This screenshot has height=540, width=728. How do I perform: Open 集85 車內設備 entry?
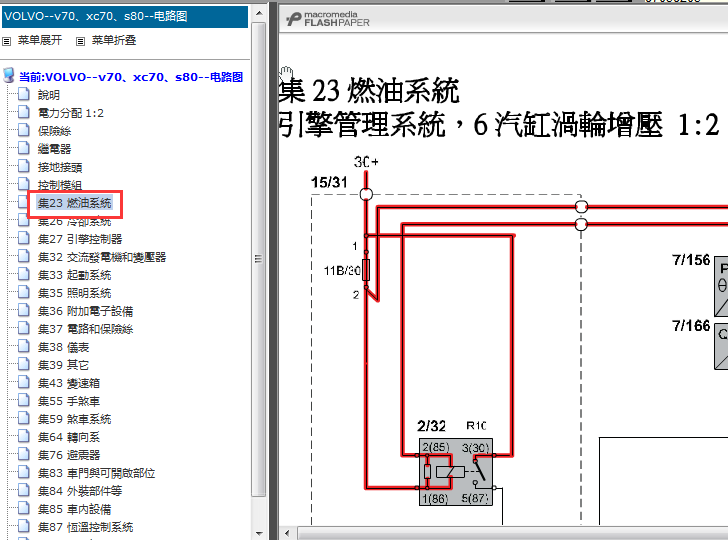74,509
